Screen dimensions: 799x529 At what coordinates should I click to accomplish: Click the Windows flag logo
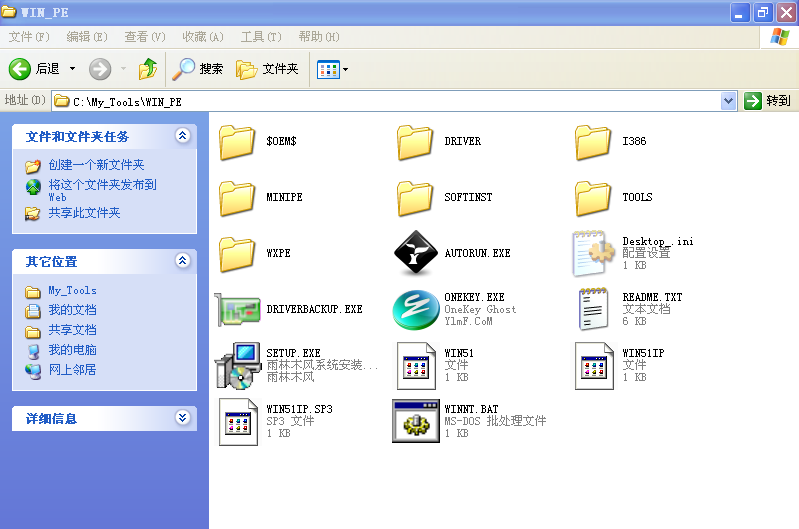click(x=780, y=37)
